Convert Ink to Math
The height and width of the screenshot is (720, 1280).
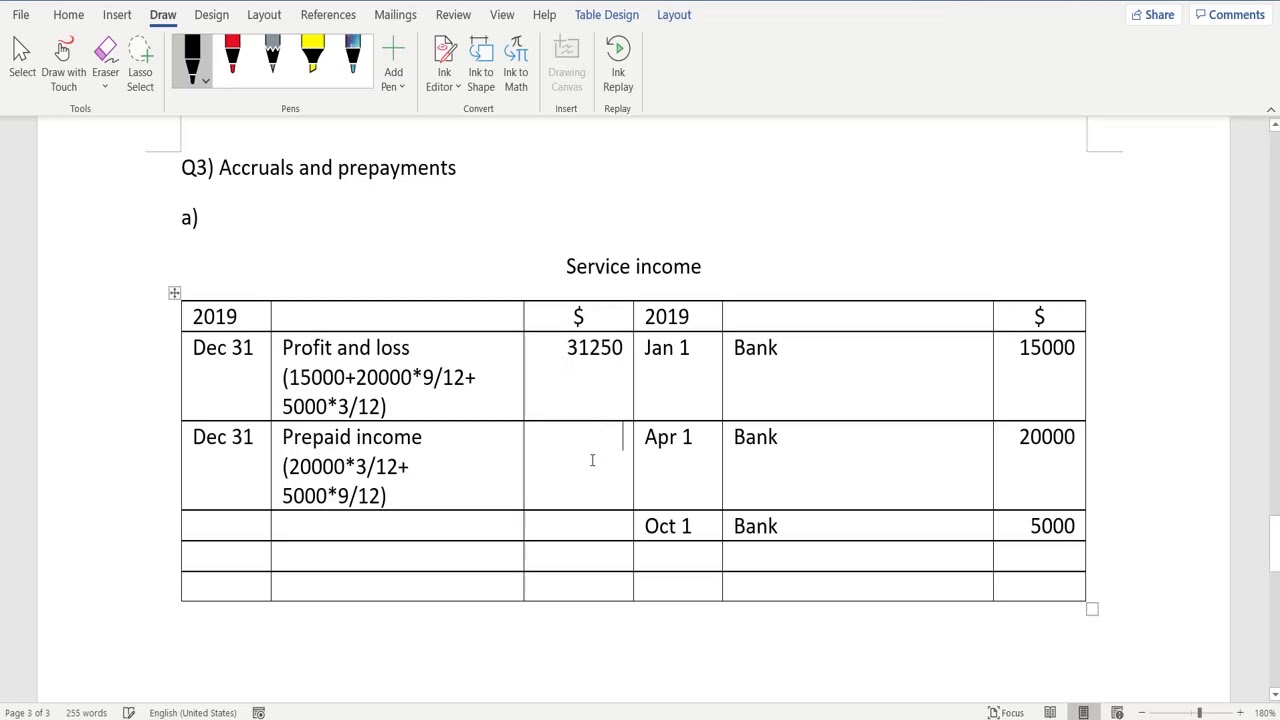(516, 64)
